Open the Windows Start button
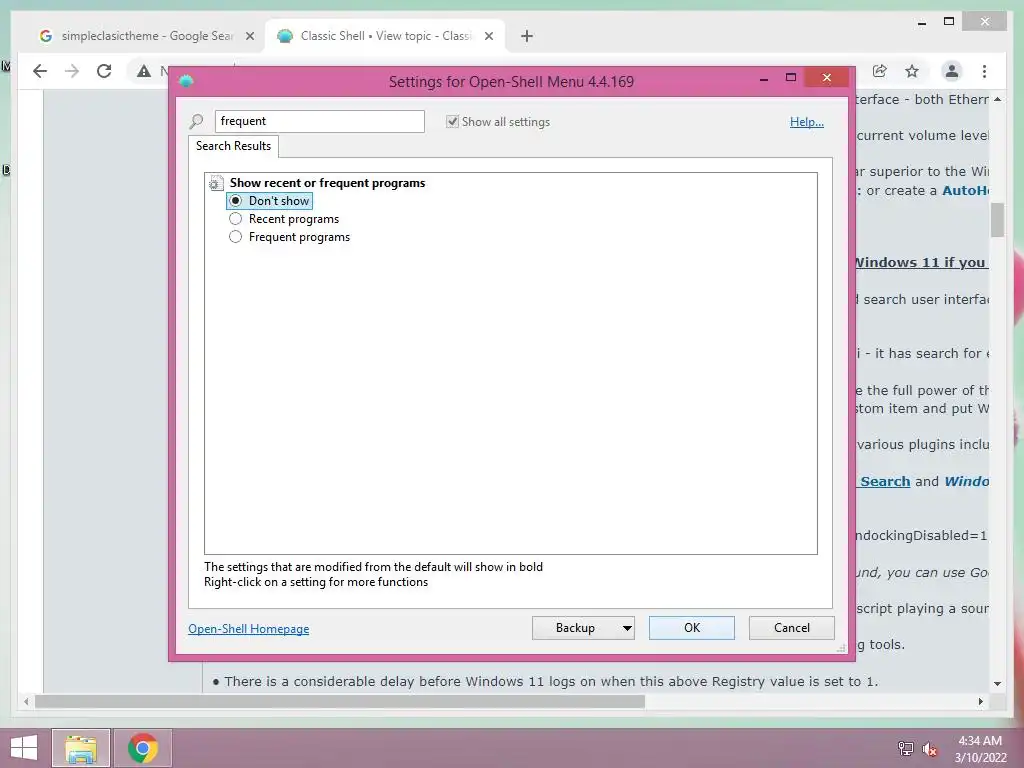Image resolution: width=1024 pixels, height=768 pixels. [x=24, y=748]
